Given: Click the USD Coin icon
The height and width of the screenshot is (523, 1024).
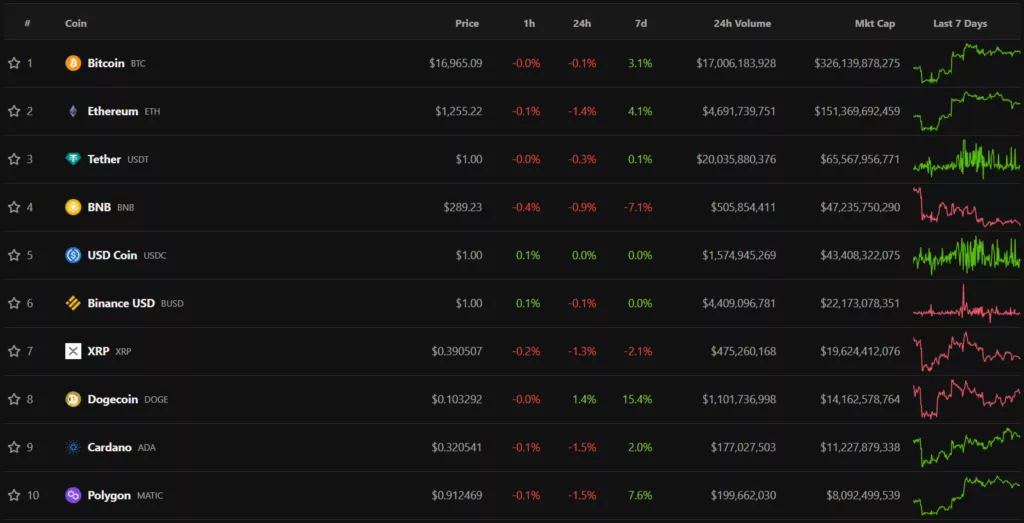Looking at the screenshot, I should pos(73,255).
